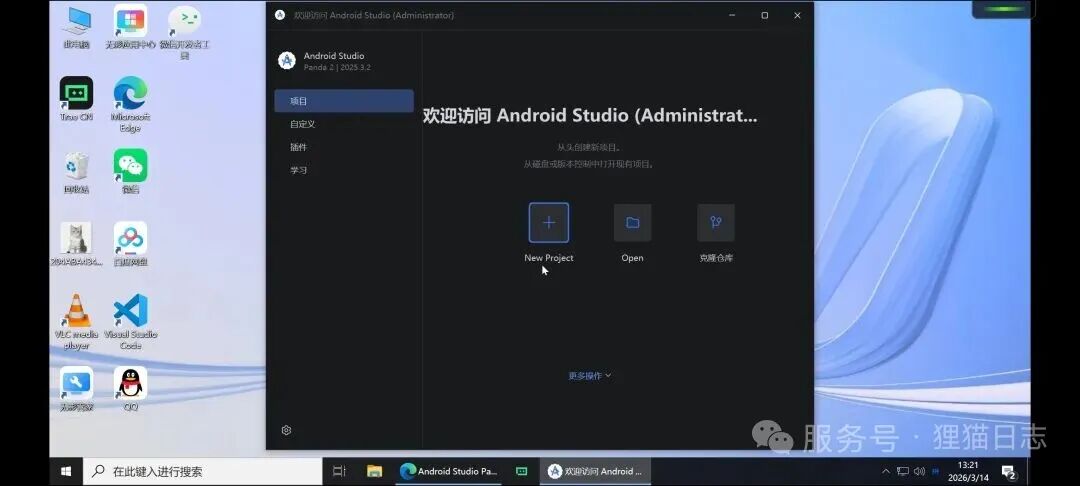Open Task View on taskbar

point(339,472)
